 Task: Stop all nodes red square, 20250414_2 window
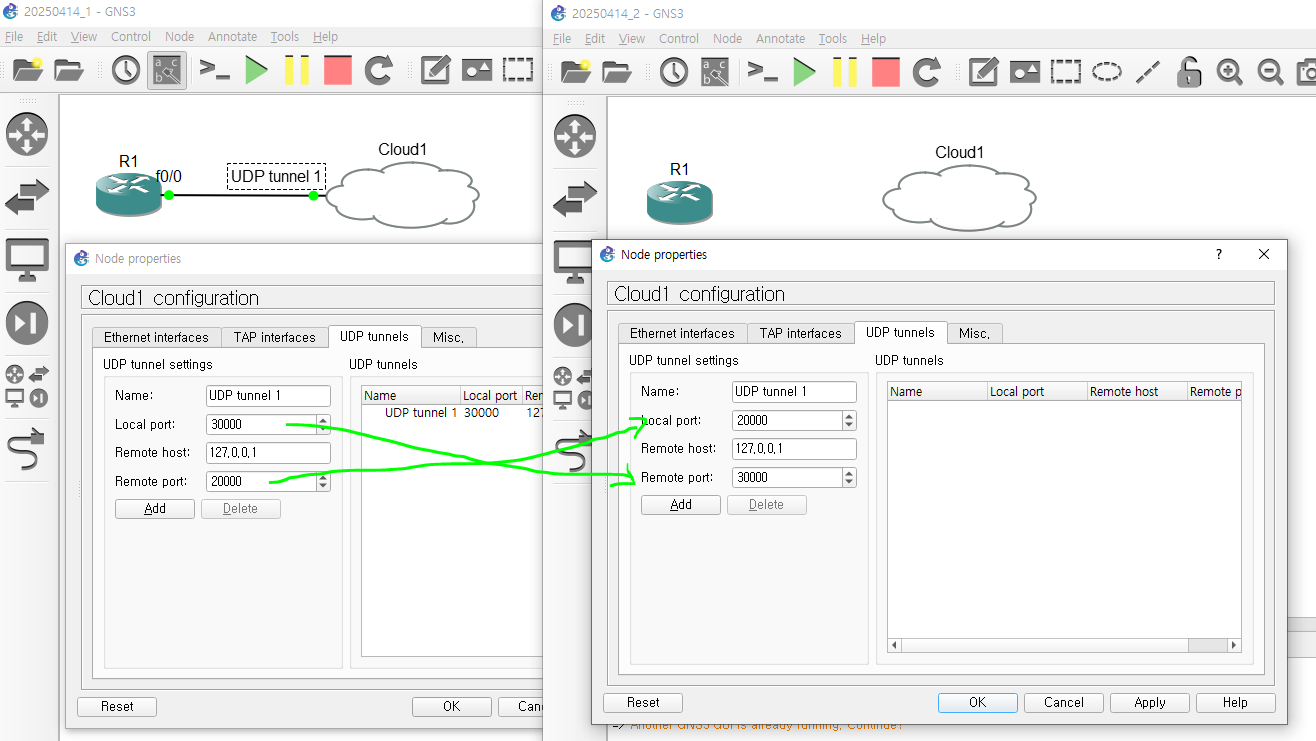click(x=886, y=72)
